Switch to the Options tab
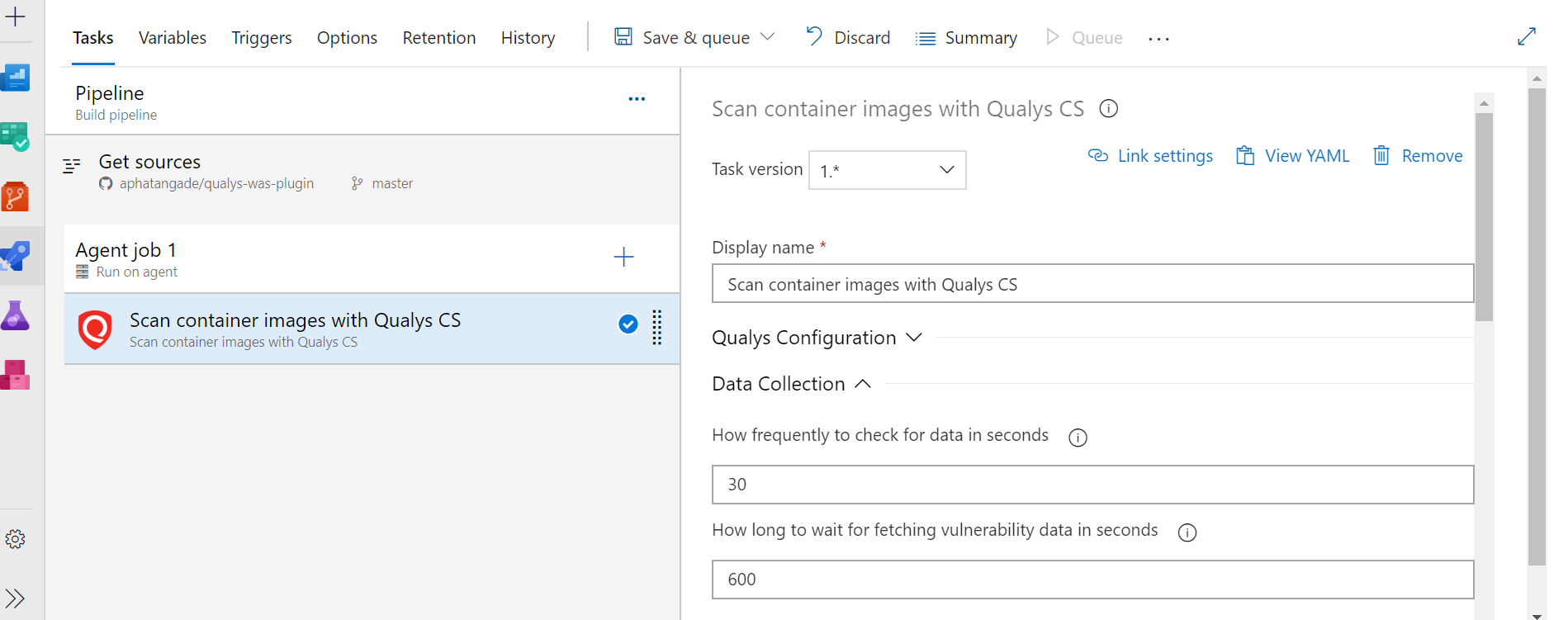1568x620 pixels. click(347, 38)
